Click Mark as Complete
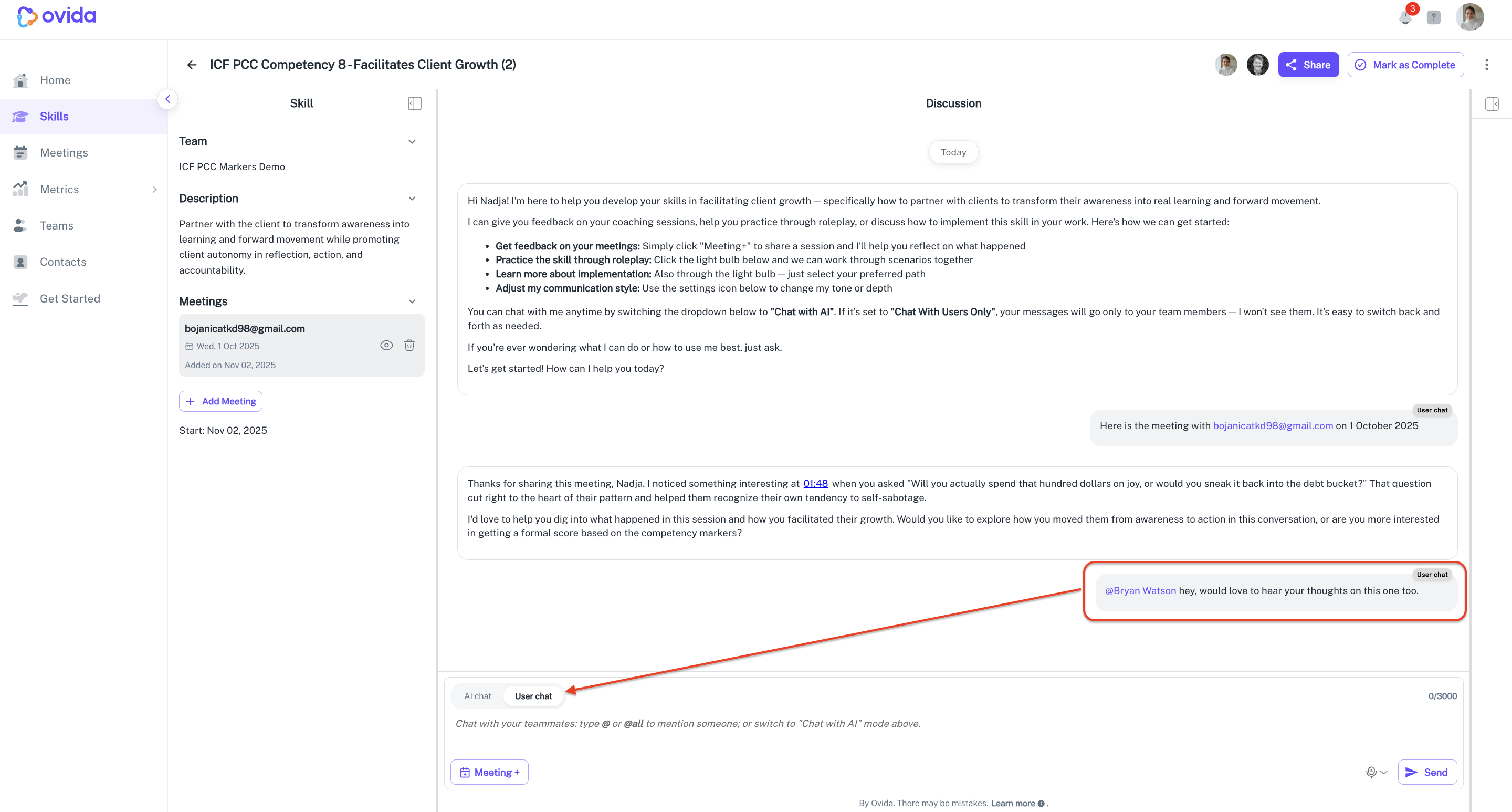This screenshot has width=1512, height=812. pyautogui.click(x=1405, y=65)
